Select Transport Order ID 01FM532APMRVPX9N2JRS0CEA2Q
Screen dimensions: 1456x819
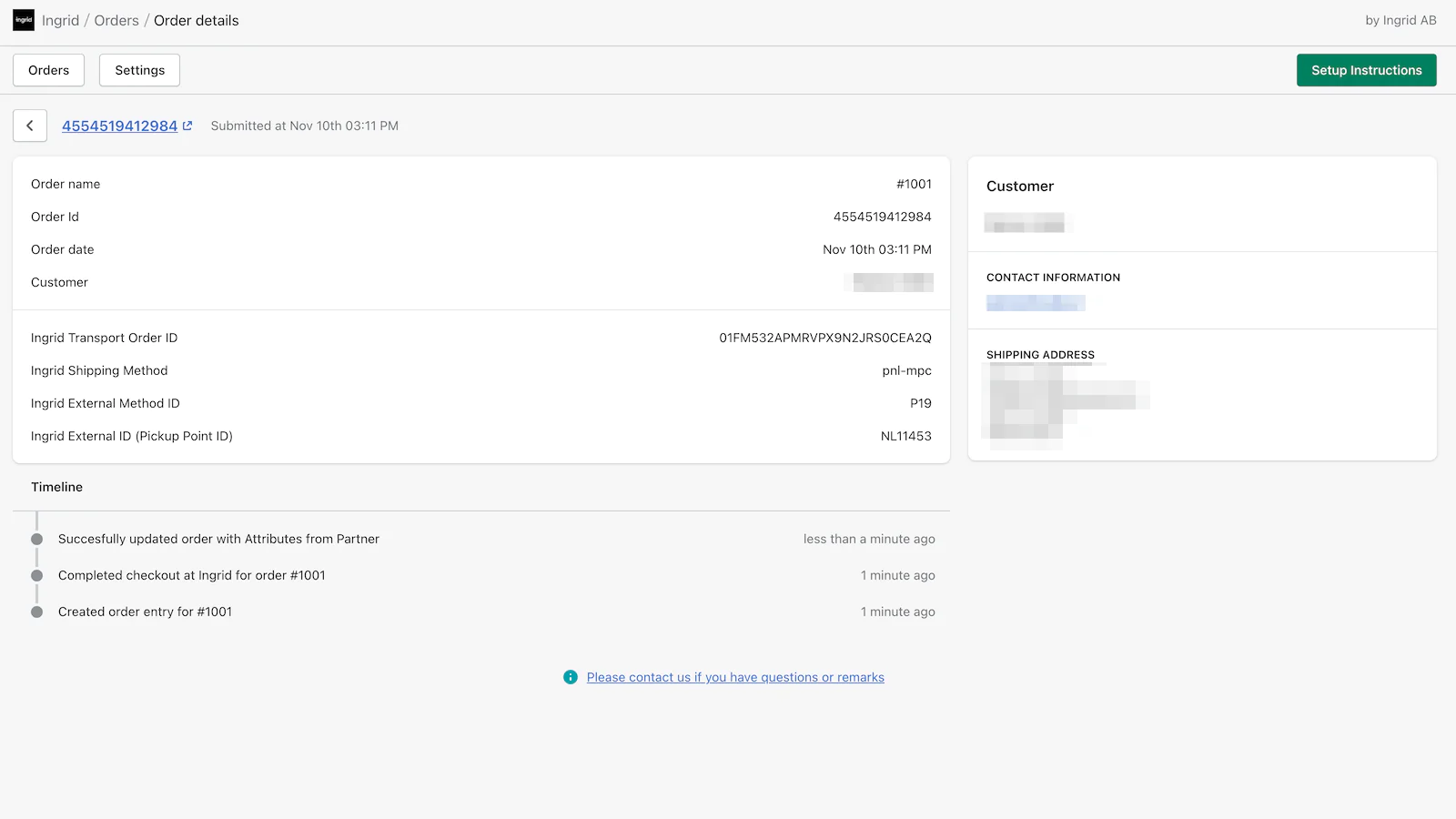coord(825,338)
